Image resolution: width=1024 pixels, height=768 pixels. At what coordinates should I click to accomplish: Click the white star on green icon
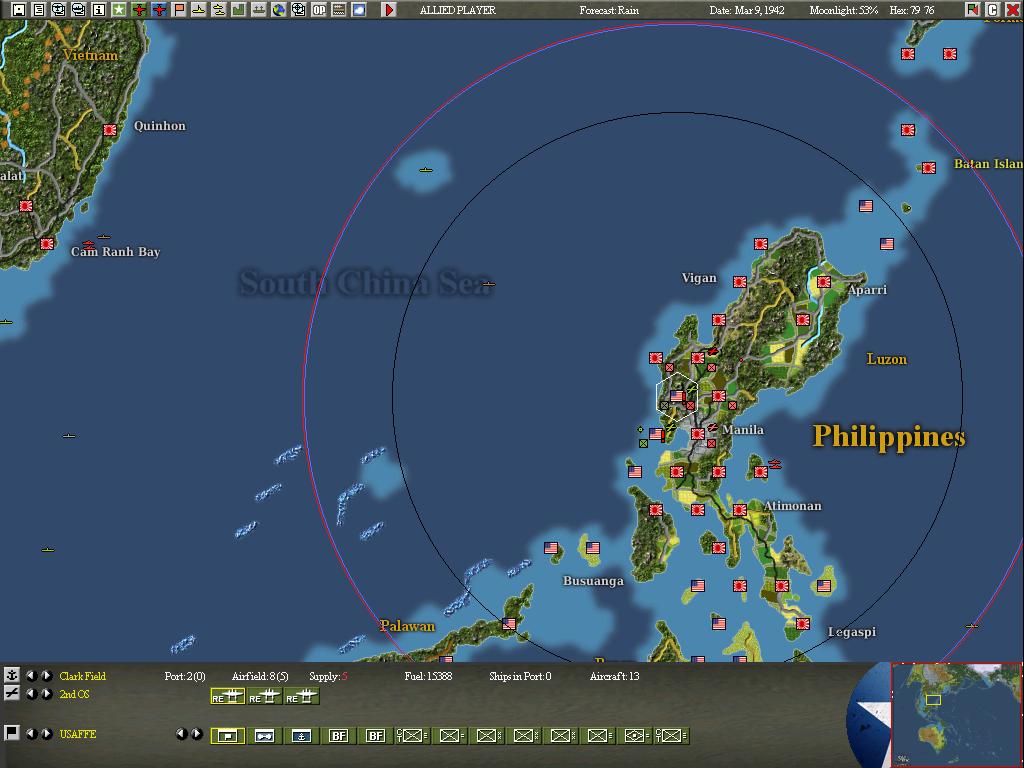[x=119, y=10]
